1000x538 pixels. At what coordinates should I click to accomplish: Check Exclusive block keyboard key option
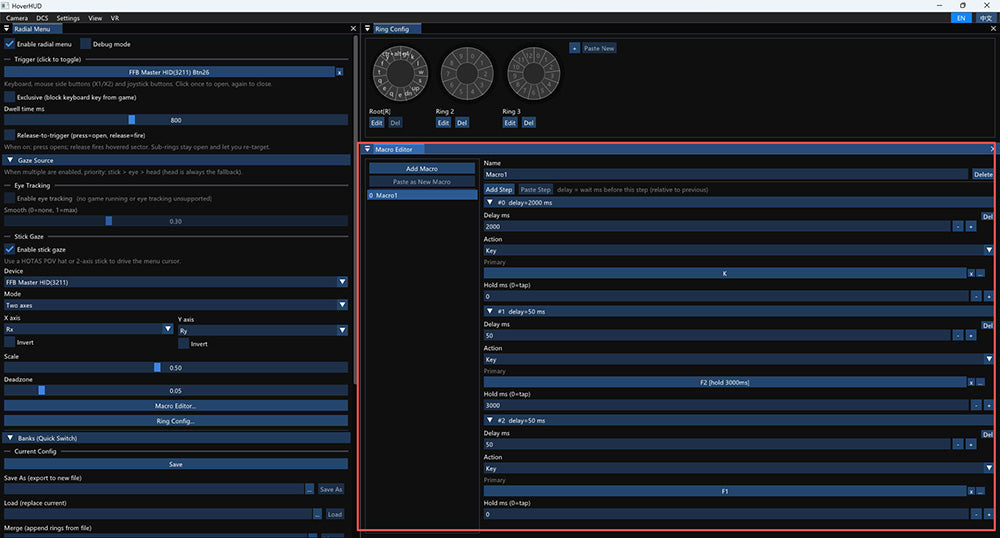point(10,97)
